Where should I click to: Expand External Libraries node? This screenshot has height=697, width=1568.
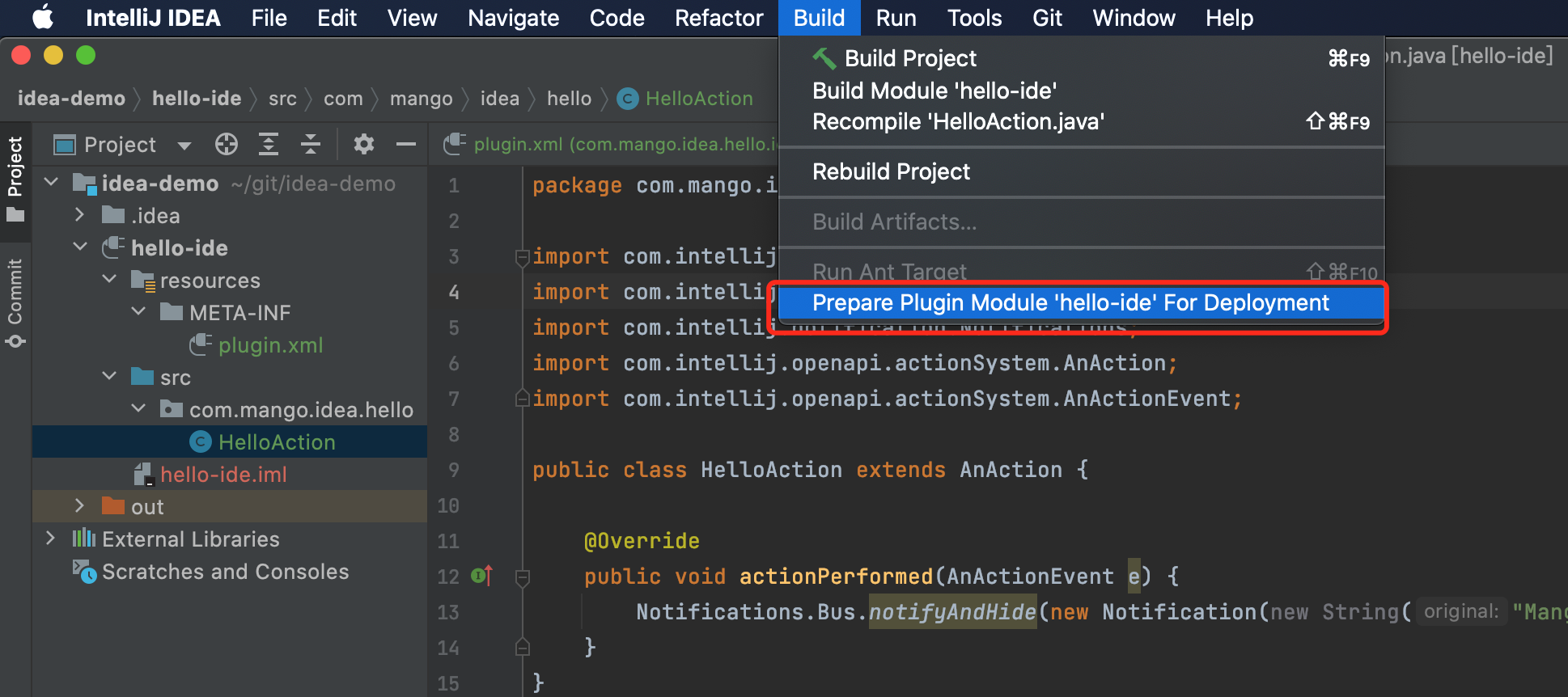[50, 539]
